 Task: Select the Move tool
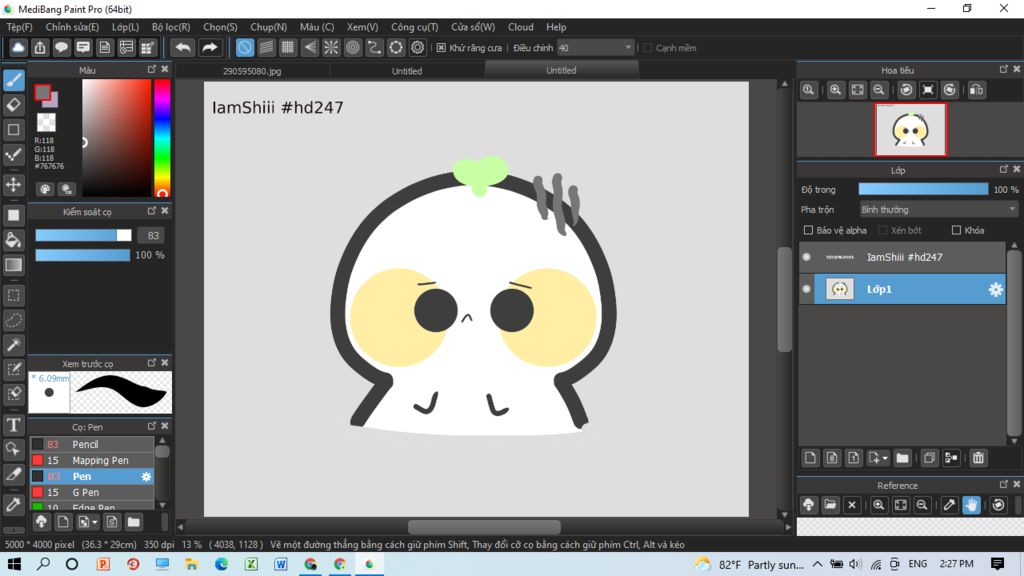click(14, 185)
